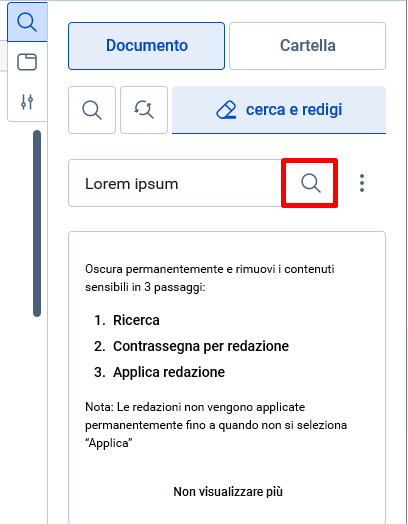408x524 pixels.
Task: Click the empty area right of Lorem ipsum
Action: [231, 183]
